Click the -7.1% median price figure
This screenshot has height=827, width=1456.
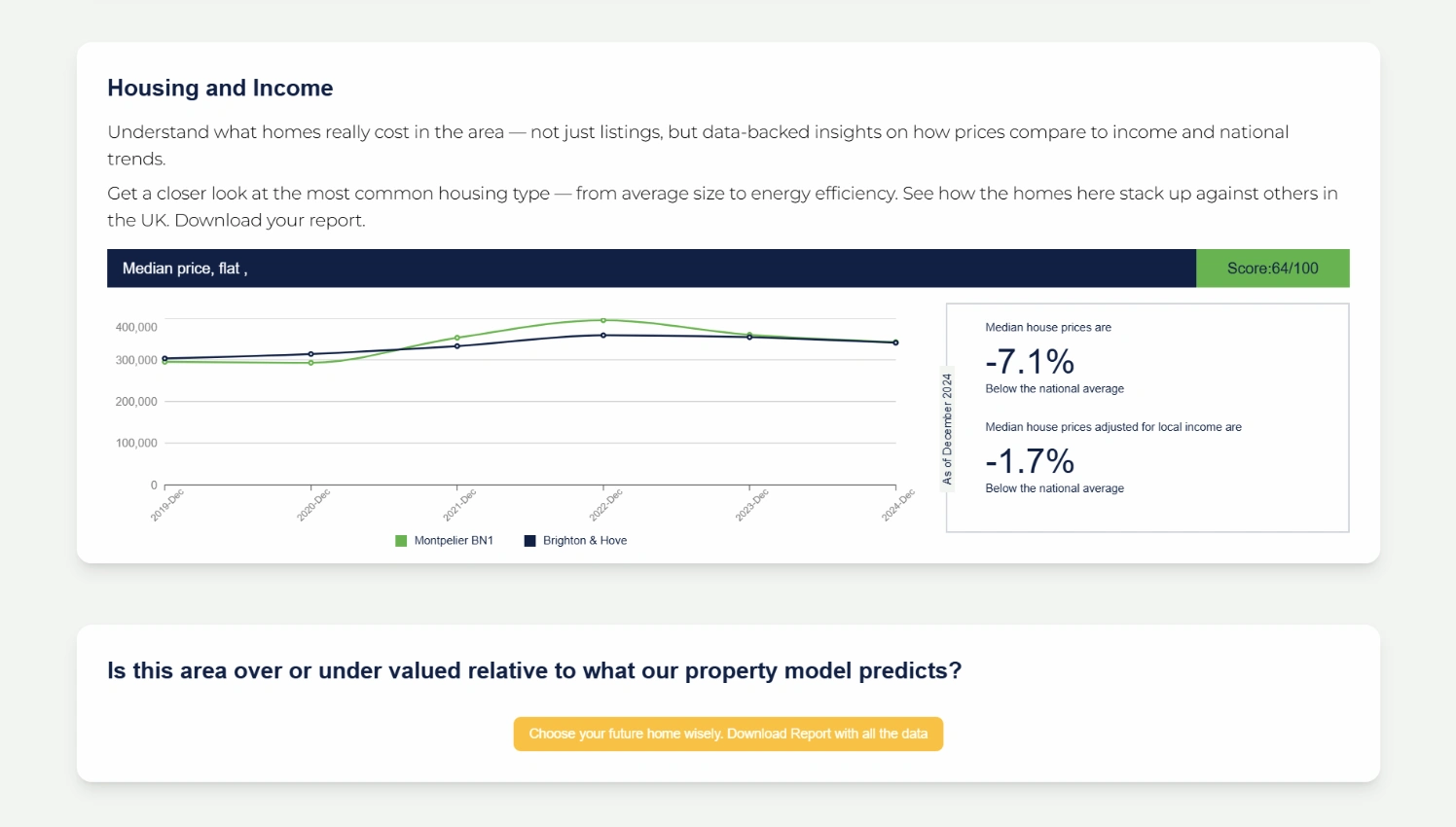tap(1030, 362)
